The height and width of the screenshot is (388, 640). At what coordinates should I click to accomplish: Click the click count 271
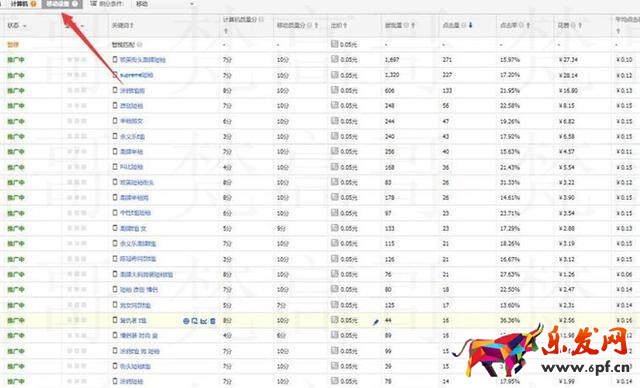[447, 60]
